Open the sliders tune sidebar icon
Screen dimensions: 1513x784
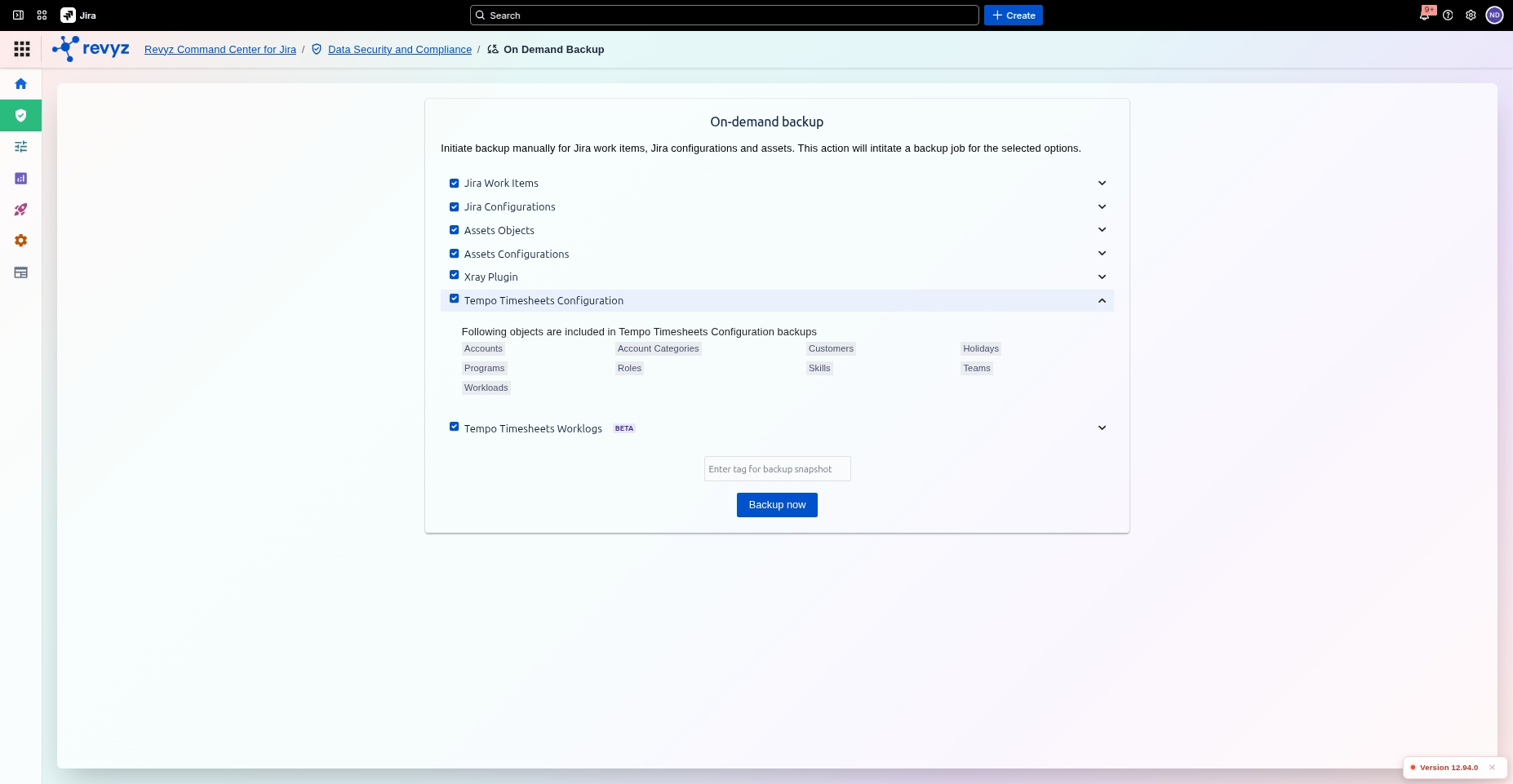(21, 147)
